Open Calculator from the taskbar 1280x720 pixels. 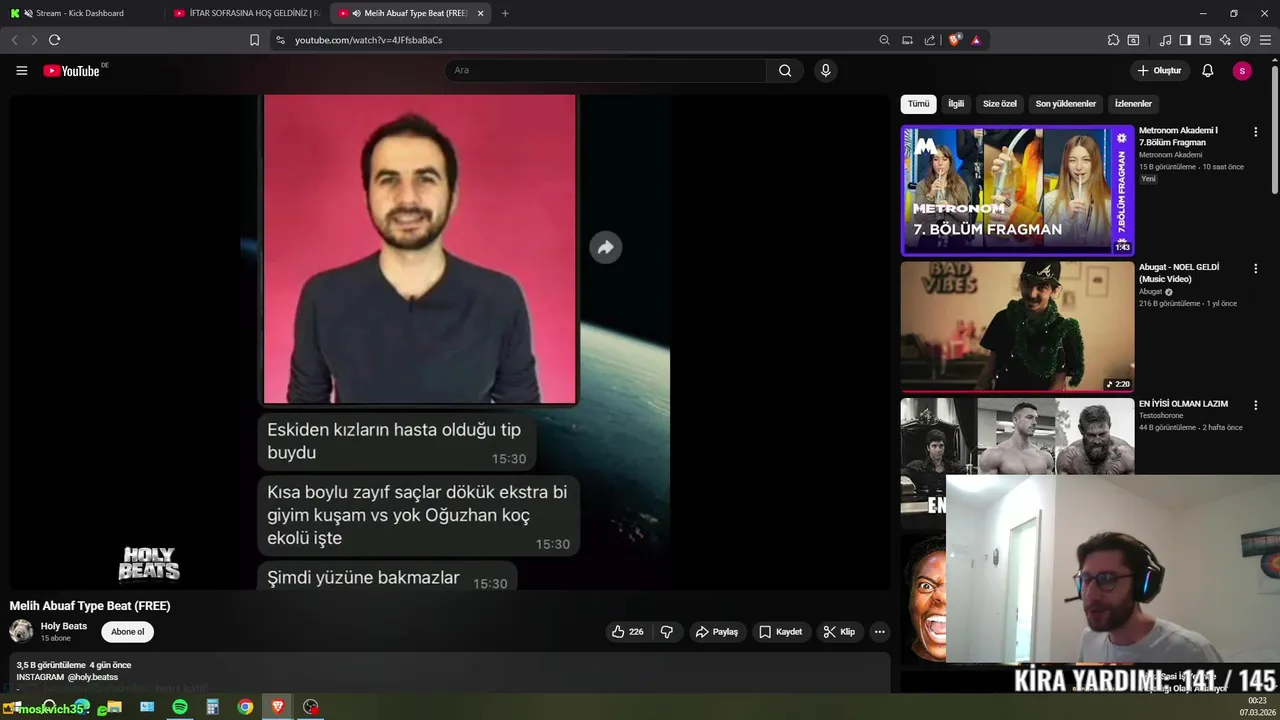[x=212, y=707]
